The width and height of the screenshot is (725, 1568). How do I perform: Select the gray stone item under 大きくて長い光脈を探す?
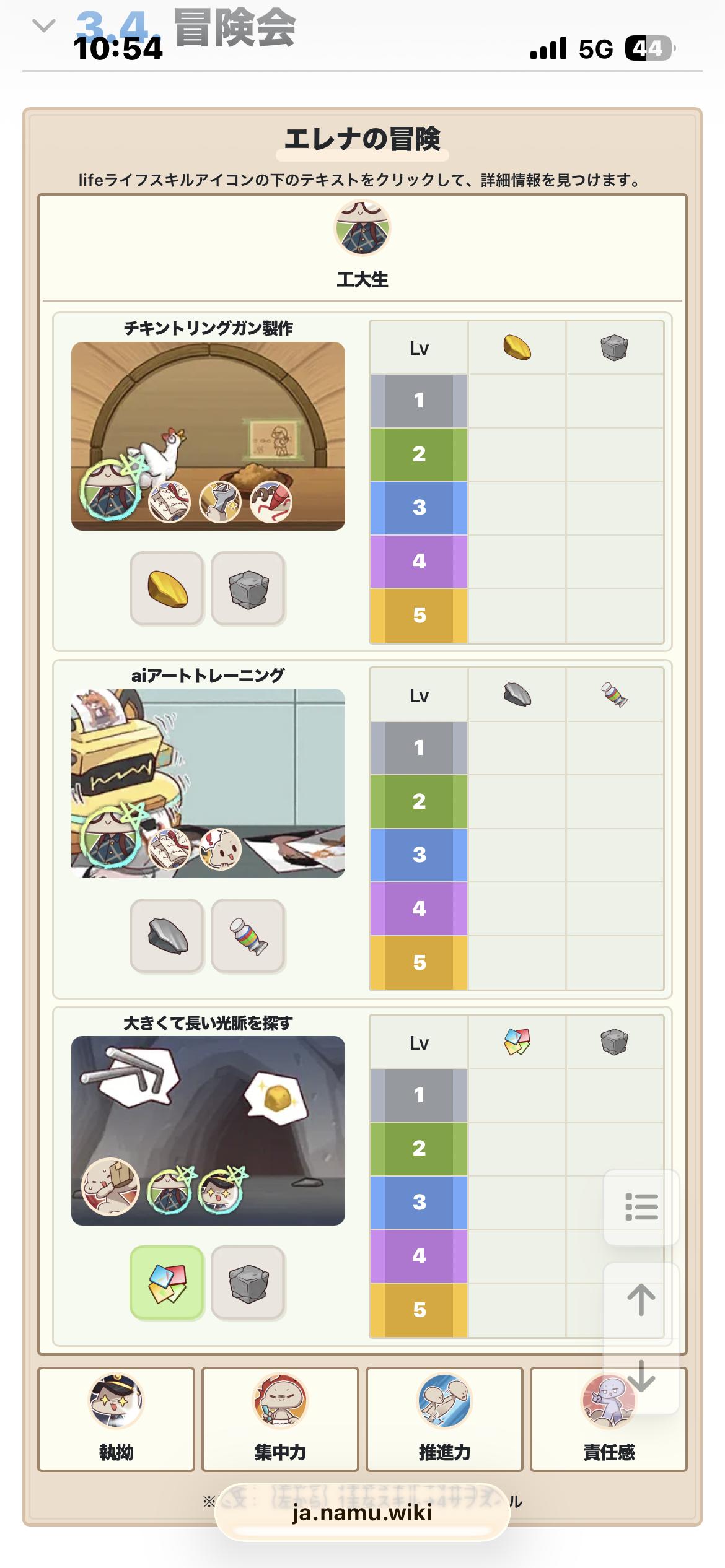click(248, 1283)
